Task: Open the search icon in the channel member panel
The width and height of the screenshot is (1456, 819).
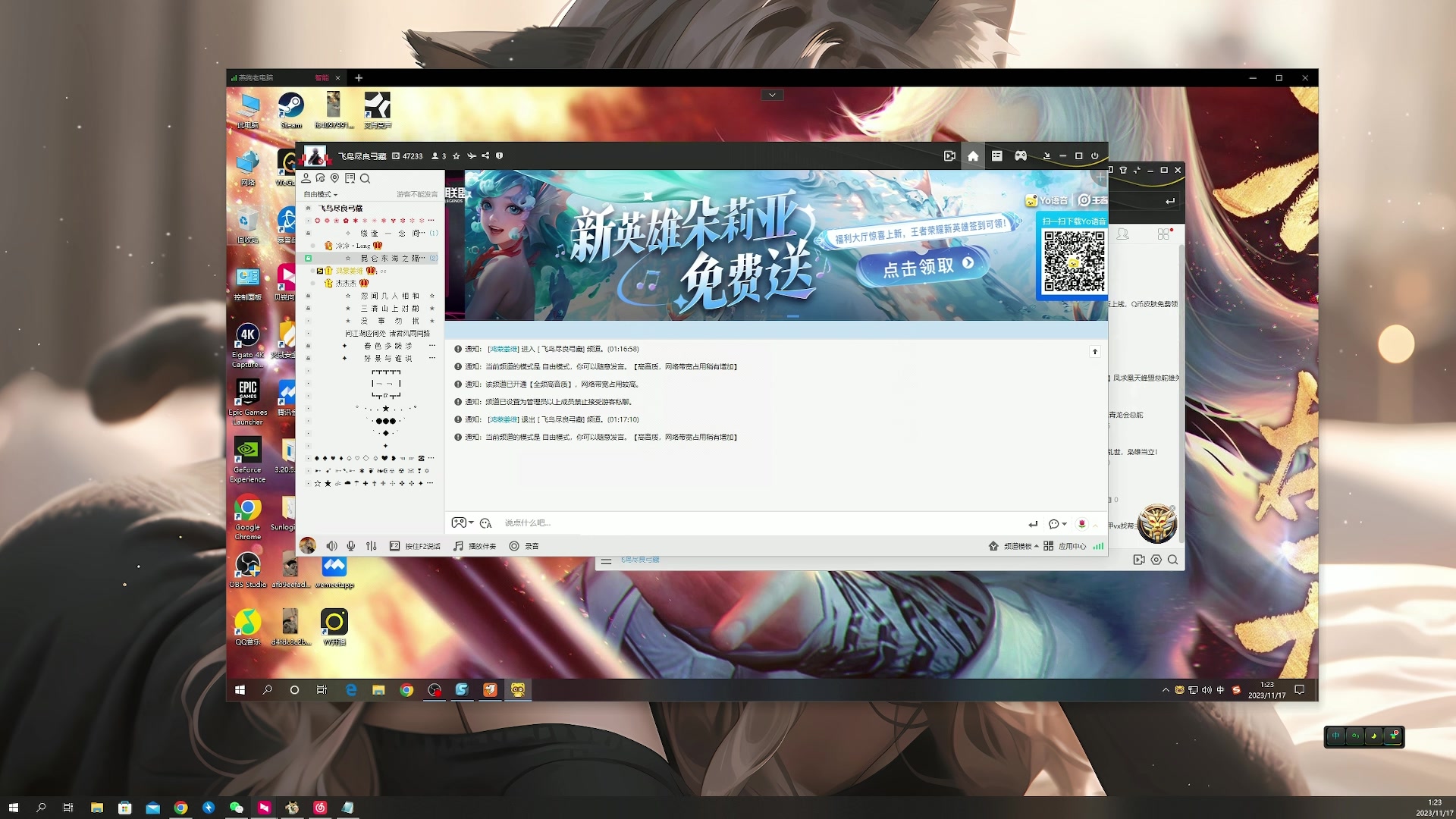Action: click(366, 180)
